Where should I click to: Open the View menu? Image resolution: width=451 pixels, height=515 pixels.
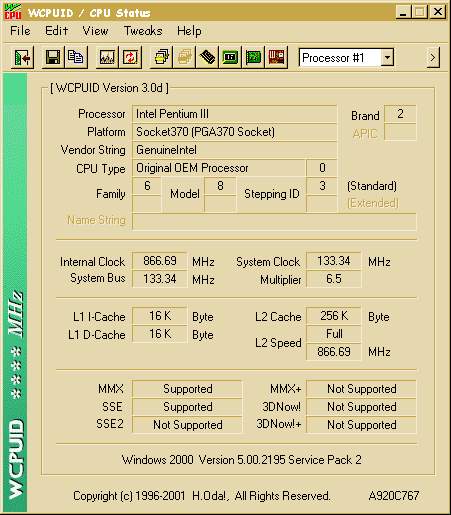(95, 31)
